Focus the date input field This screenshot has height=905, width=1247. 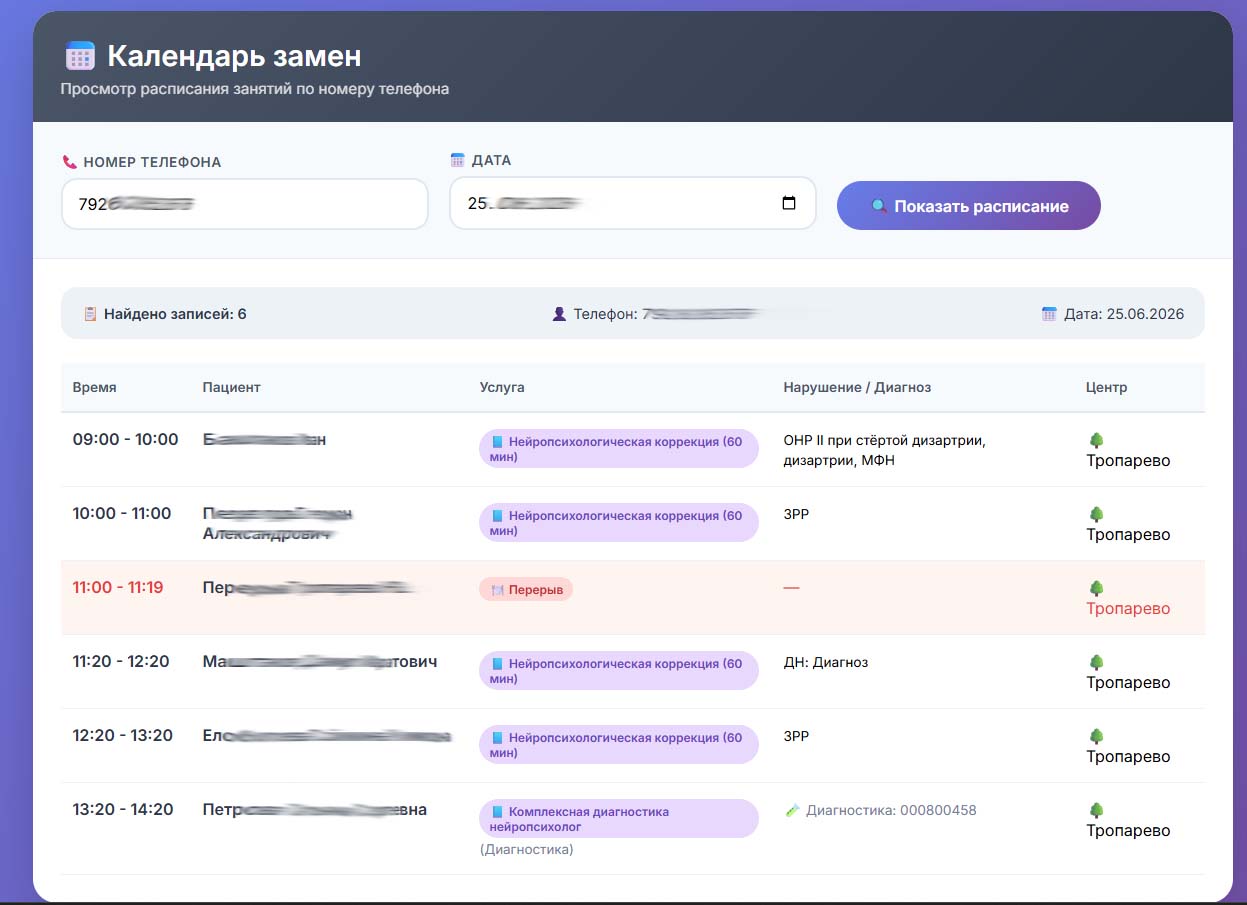pyautogui.click(x=633, y=203)
